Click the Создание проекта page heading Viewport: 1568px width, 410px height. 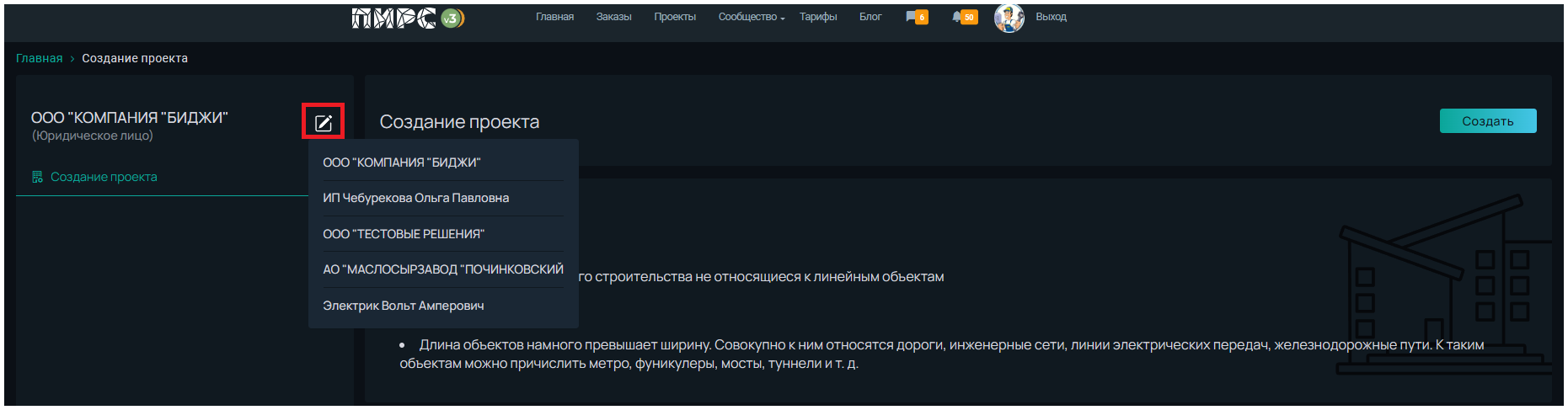tap(459, 122)
